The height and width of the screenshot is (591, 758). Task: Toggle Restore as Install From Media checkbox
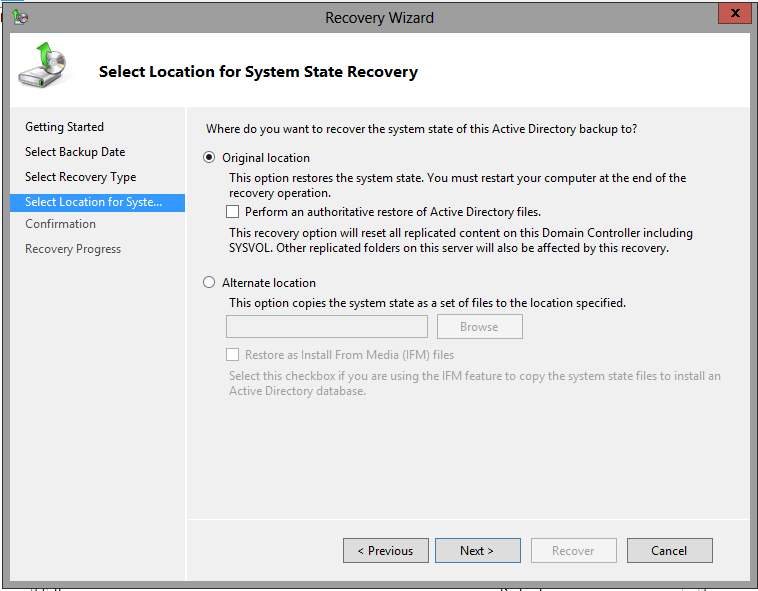[233, 355]
